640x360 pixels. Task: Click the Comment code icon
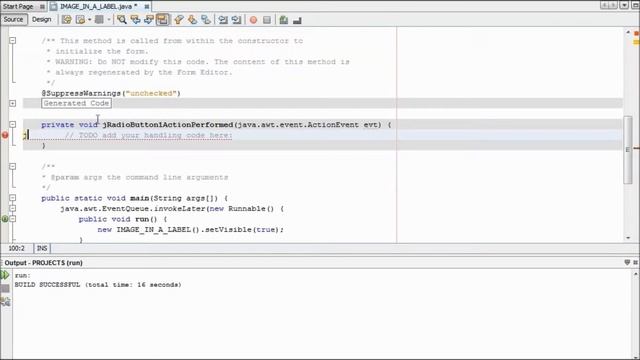point(284,20)
